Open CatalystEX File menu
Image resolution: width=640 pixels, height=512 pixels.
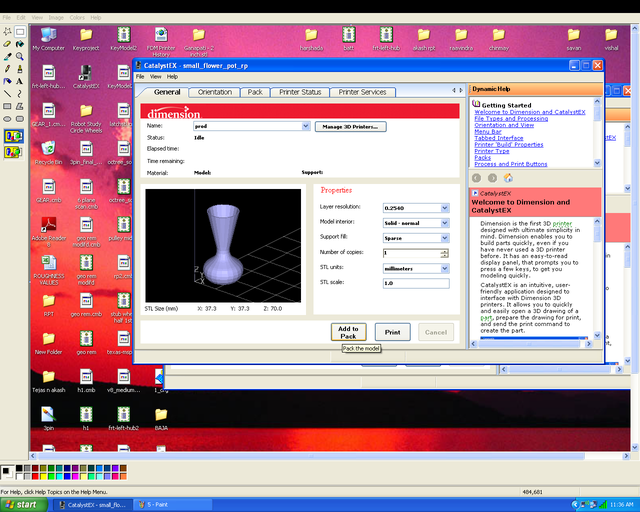[140, 76]
